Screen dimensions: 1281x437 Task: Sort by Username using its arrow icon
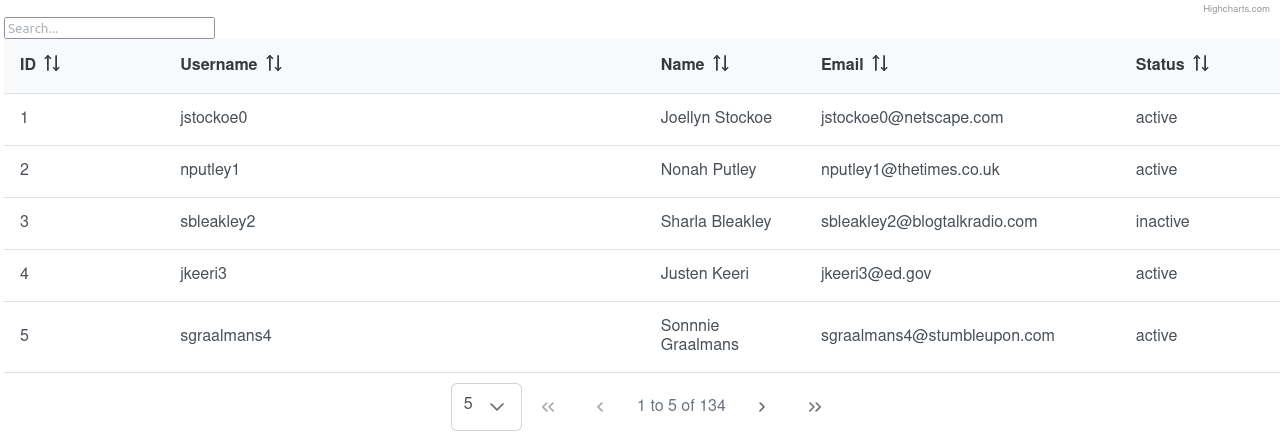[274, 64]
